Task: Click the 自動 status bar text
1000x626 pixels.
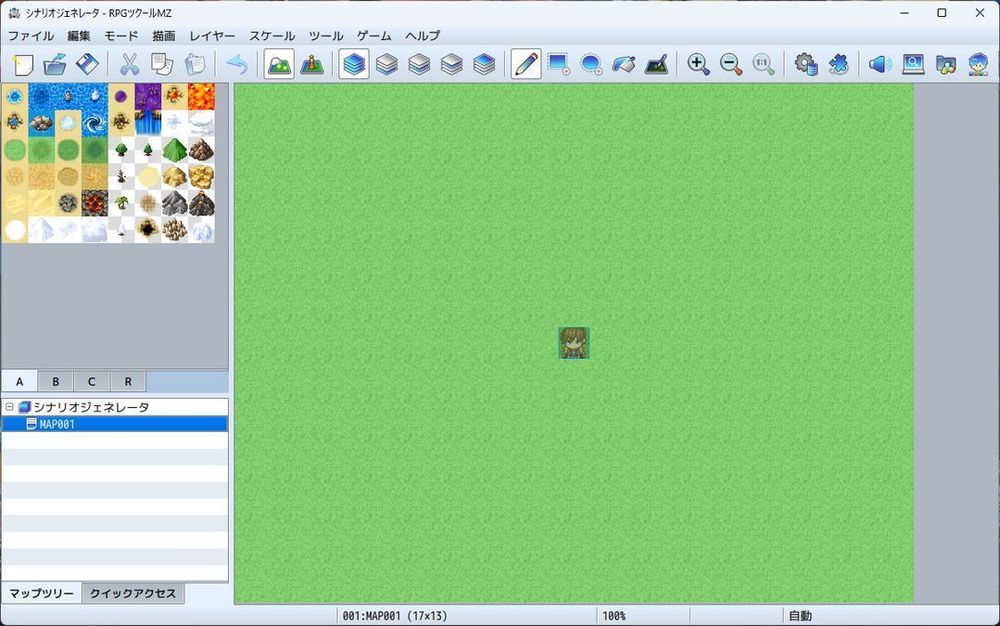Action: [800, 616]
